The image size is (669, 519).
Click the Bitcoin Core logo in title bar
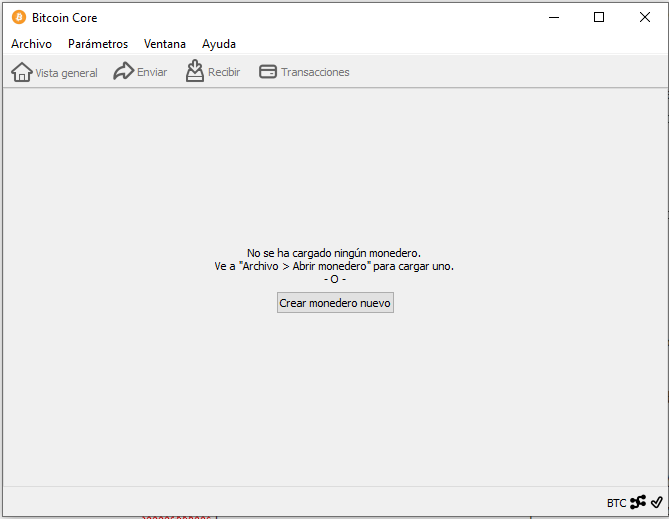pos(19,17)
